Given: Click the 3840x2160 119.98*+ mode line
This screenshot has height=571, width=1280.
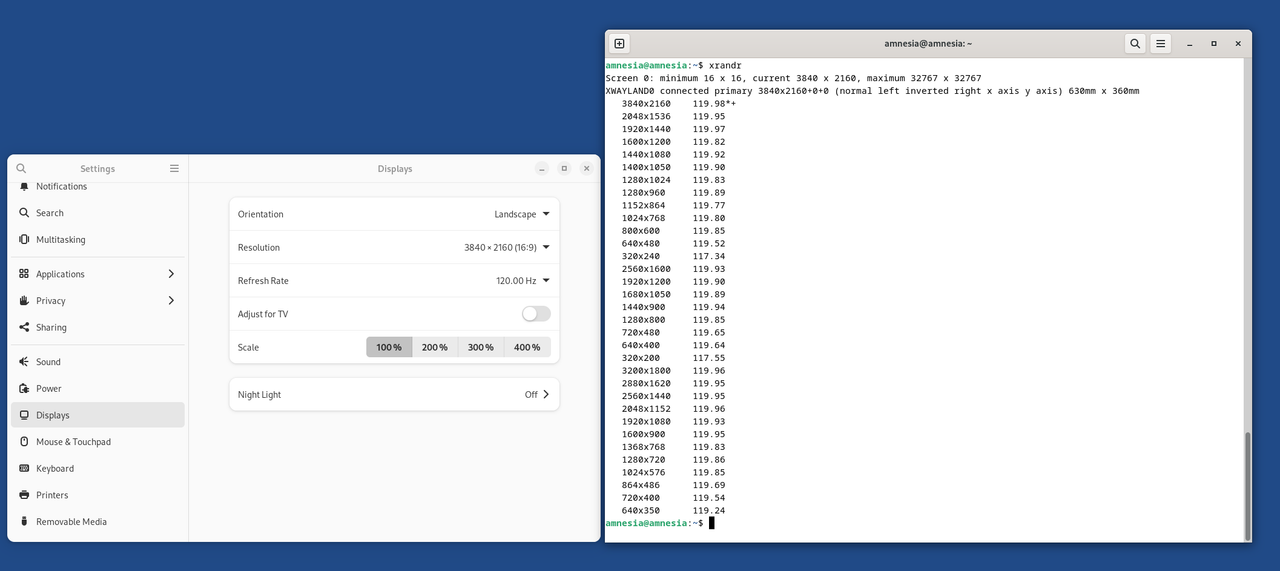Looking at the screenshot, I should click(679, 104).
